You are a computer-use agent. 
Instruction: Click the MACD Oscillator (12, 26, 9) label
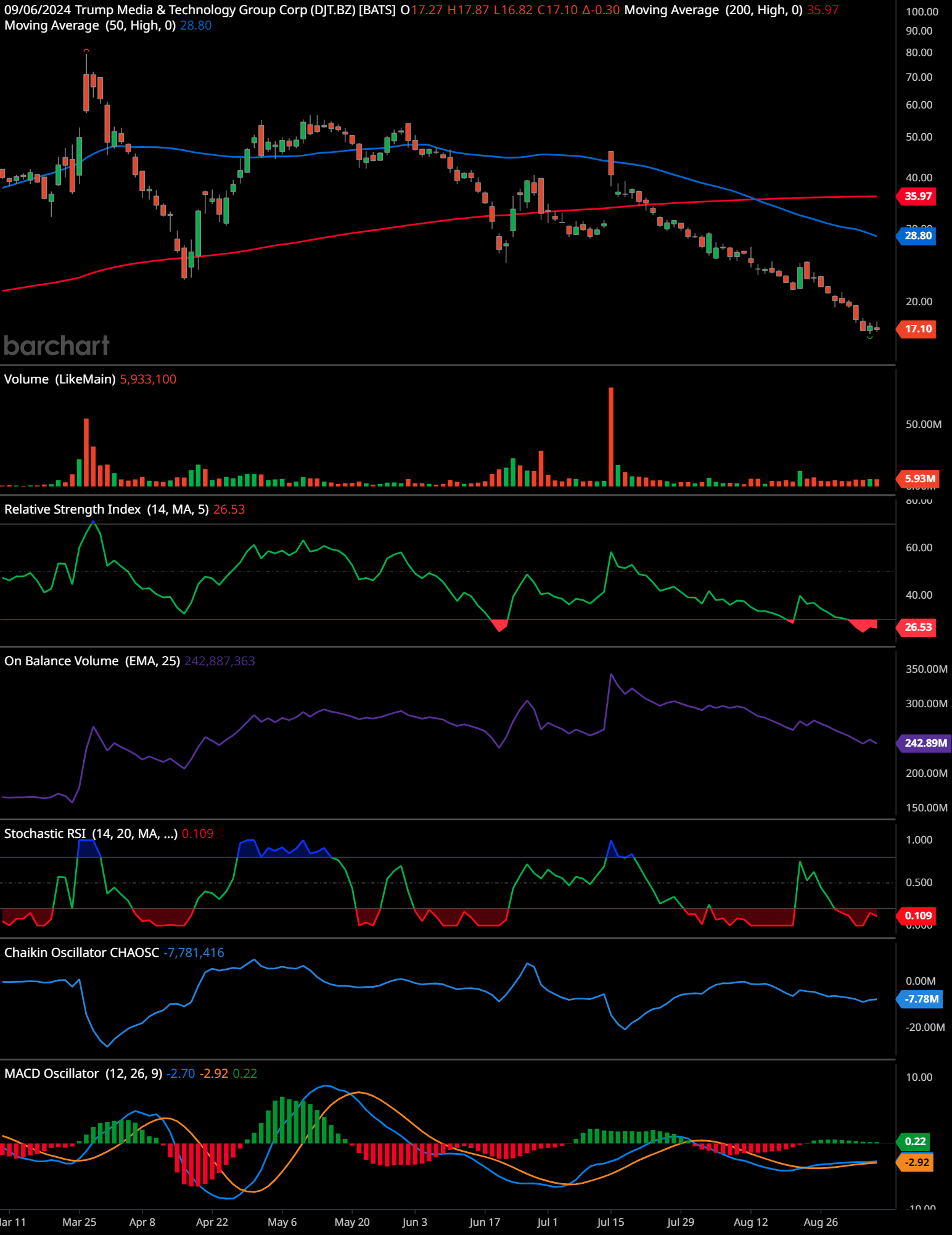83,1073
